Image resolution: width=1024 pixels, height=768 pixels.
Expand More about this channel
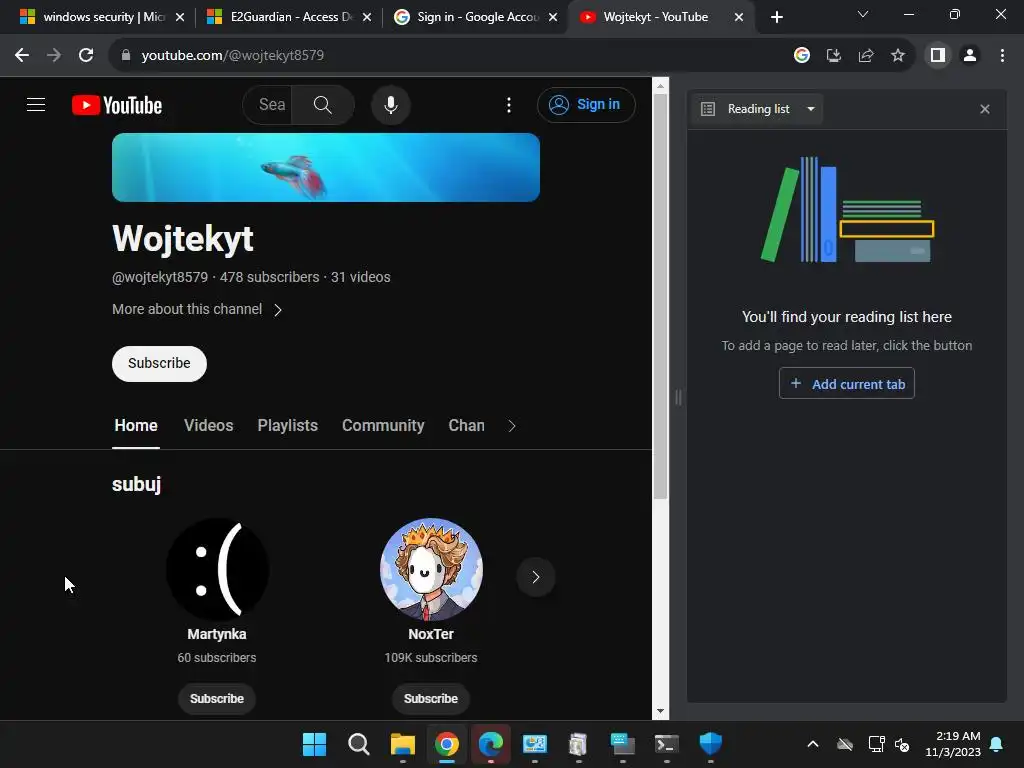(x=197, y=309)
